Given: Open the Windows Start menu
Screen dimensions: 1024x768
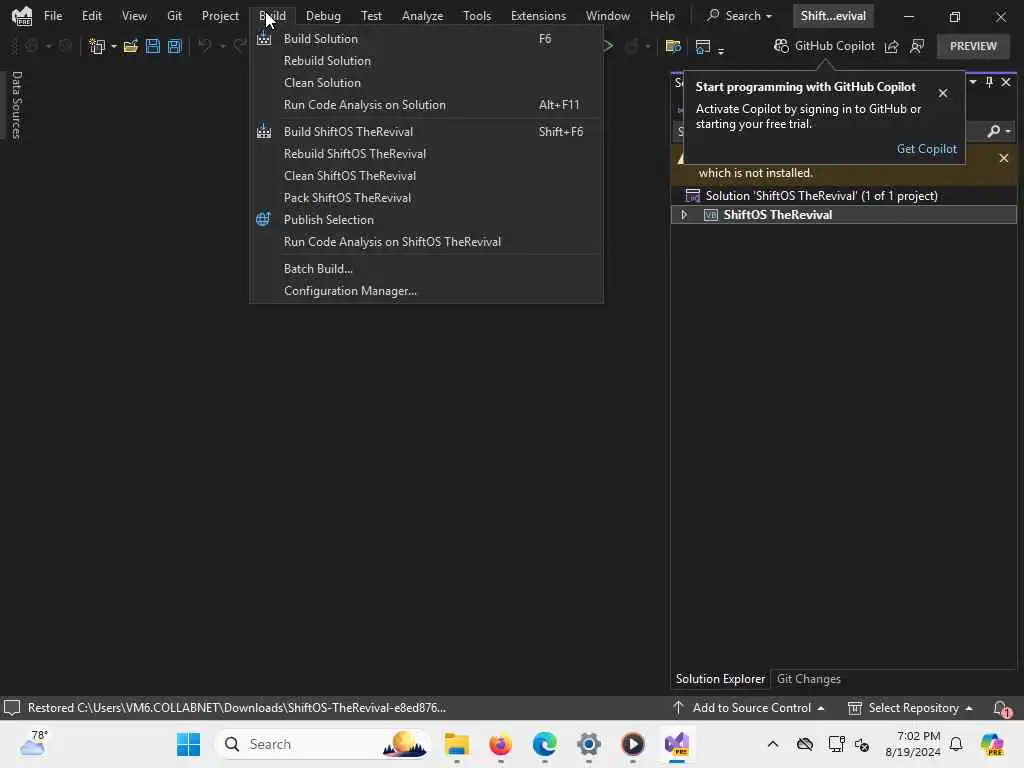Looking at the screenshot, I should (x=189, y=744).
